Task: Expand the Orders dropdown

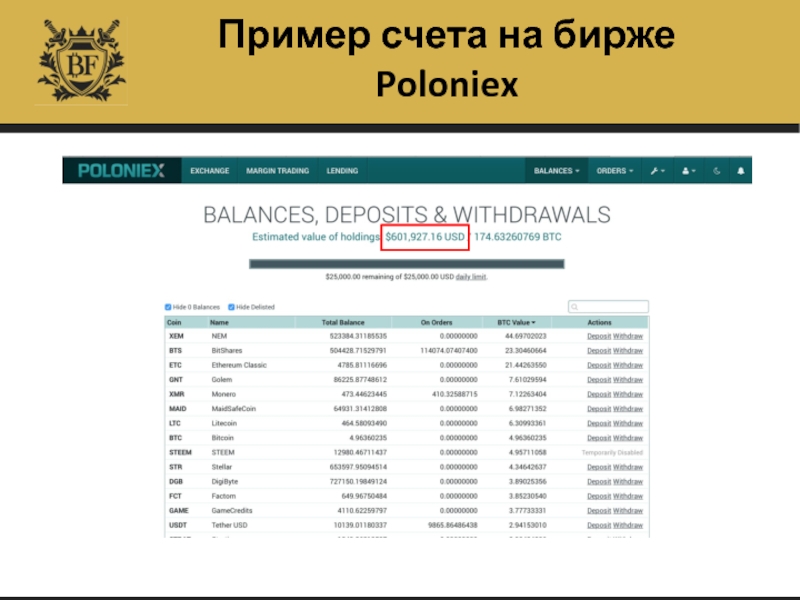Action: [615, 171]
